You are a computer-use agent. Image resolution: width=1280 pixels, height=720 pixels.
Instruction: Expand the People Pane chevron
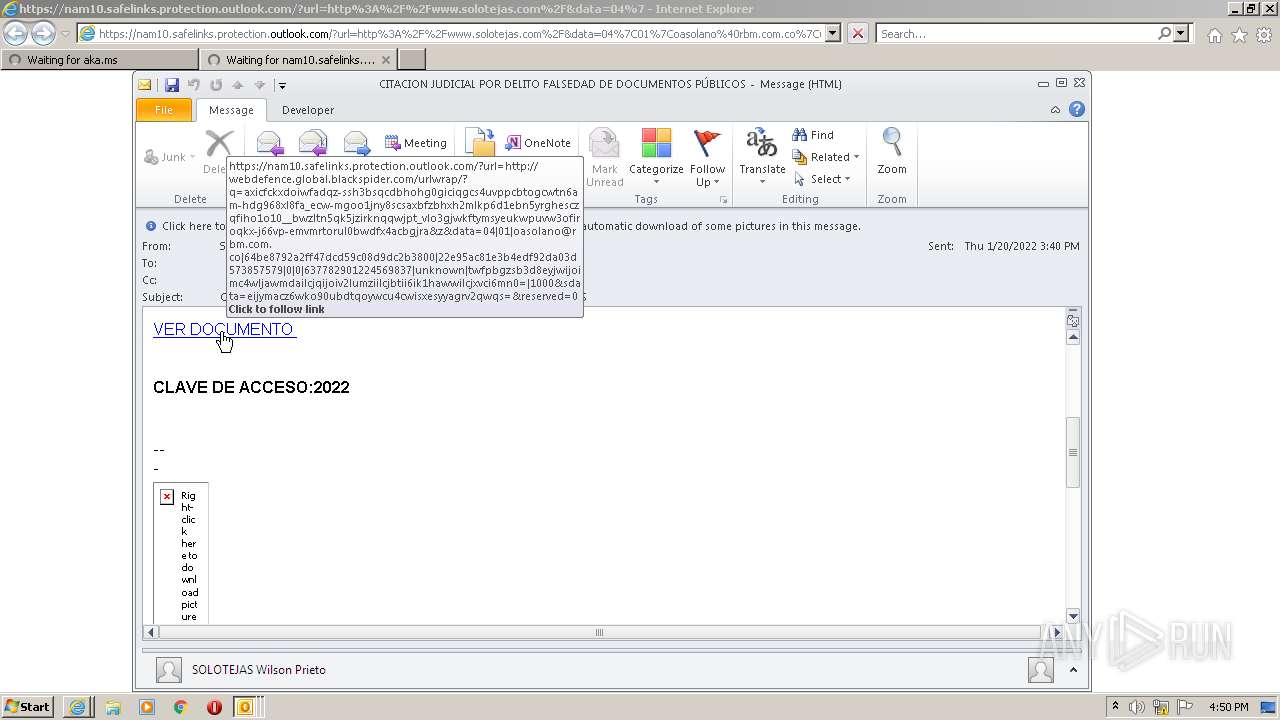pyautogui.click(x=1073, y=670)
